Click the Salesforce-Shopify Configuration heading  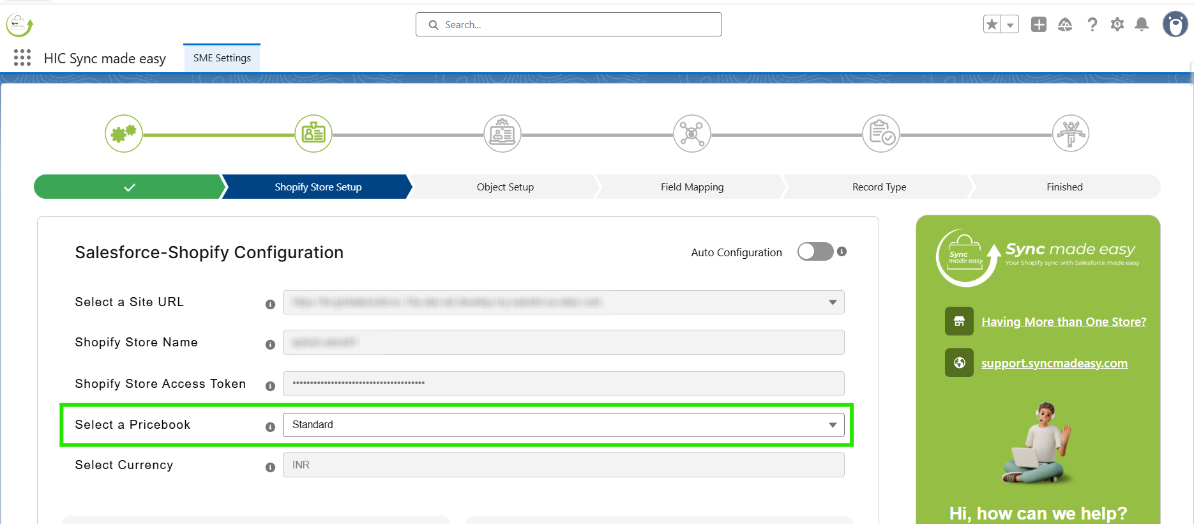click(x=209, y=252)
